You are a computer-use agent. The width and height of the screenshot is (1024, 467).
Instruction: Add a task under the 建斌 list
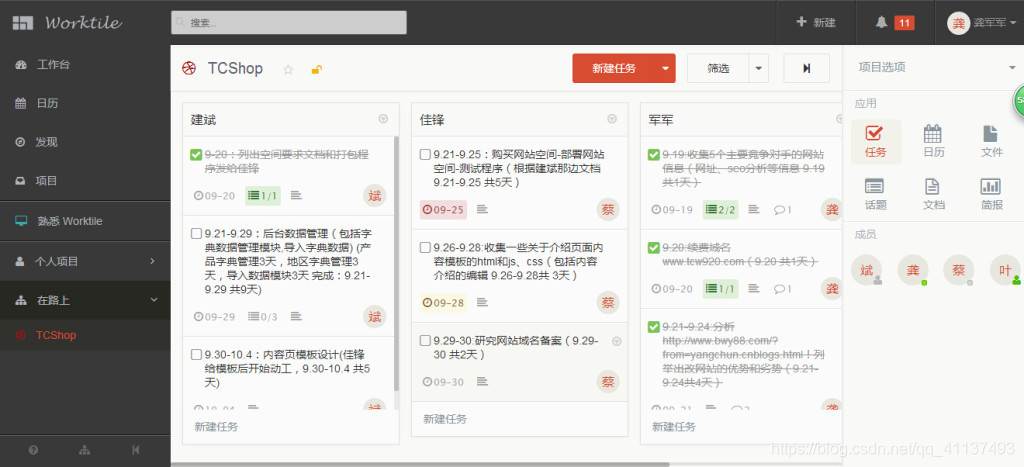coord(217,427)
